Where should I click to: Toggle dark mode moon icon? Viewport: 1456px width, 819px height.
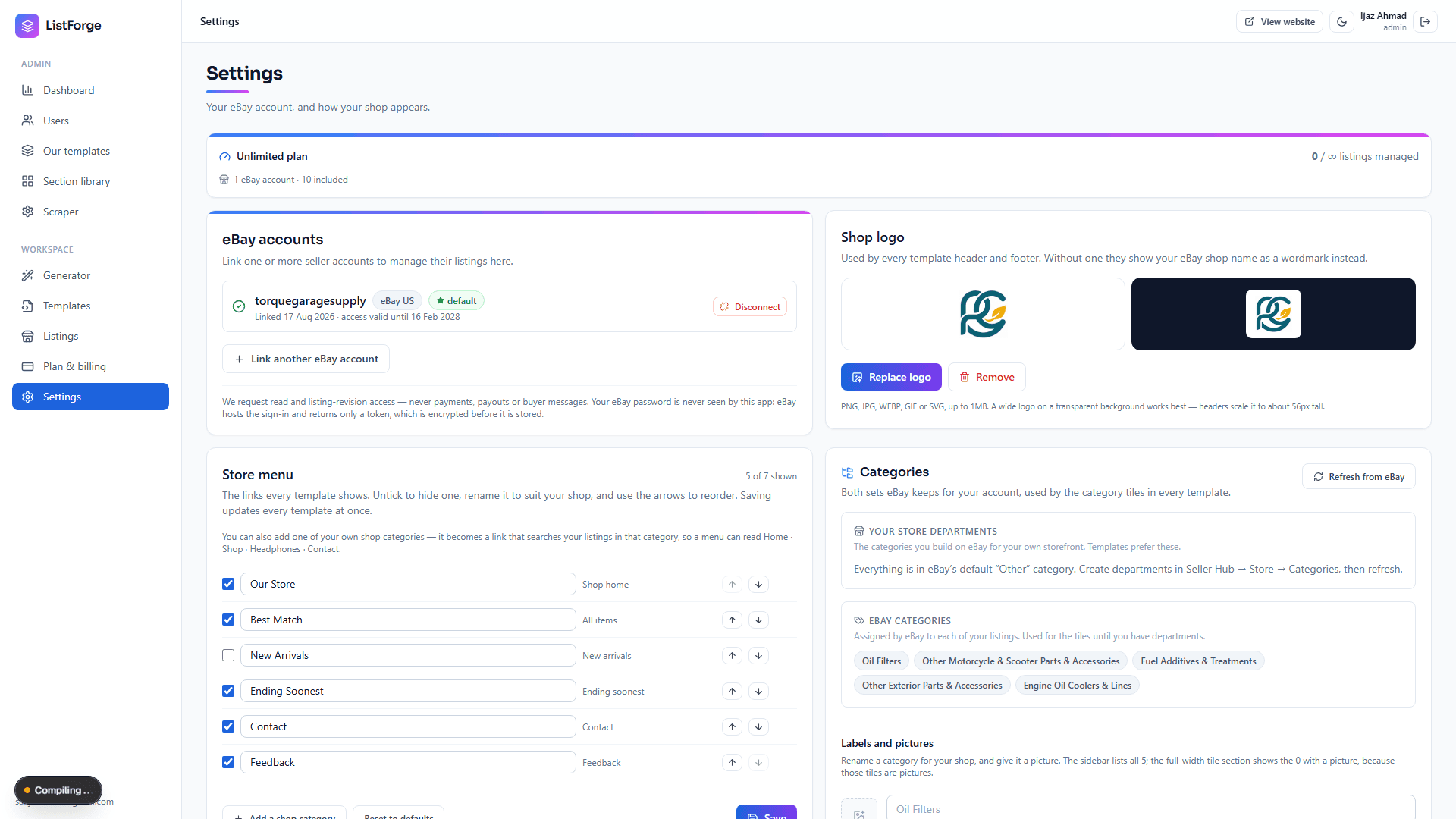(1341, 22)
